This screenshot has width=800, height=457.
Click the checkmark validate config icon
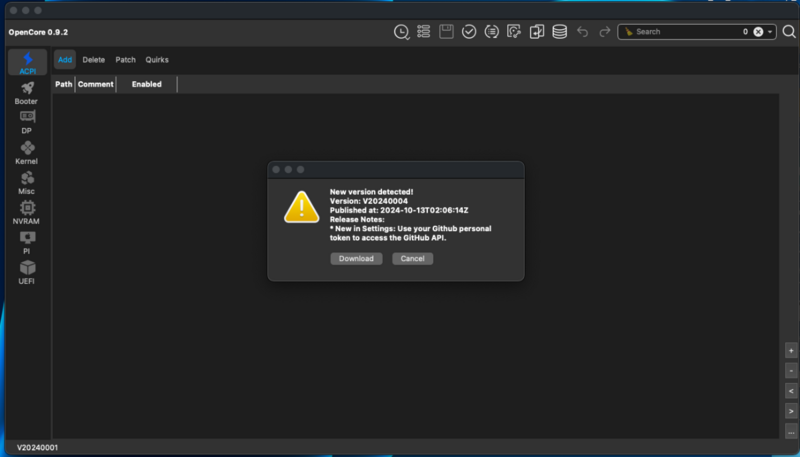469,32
